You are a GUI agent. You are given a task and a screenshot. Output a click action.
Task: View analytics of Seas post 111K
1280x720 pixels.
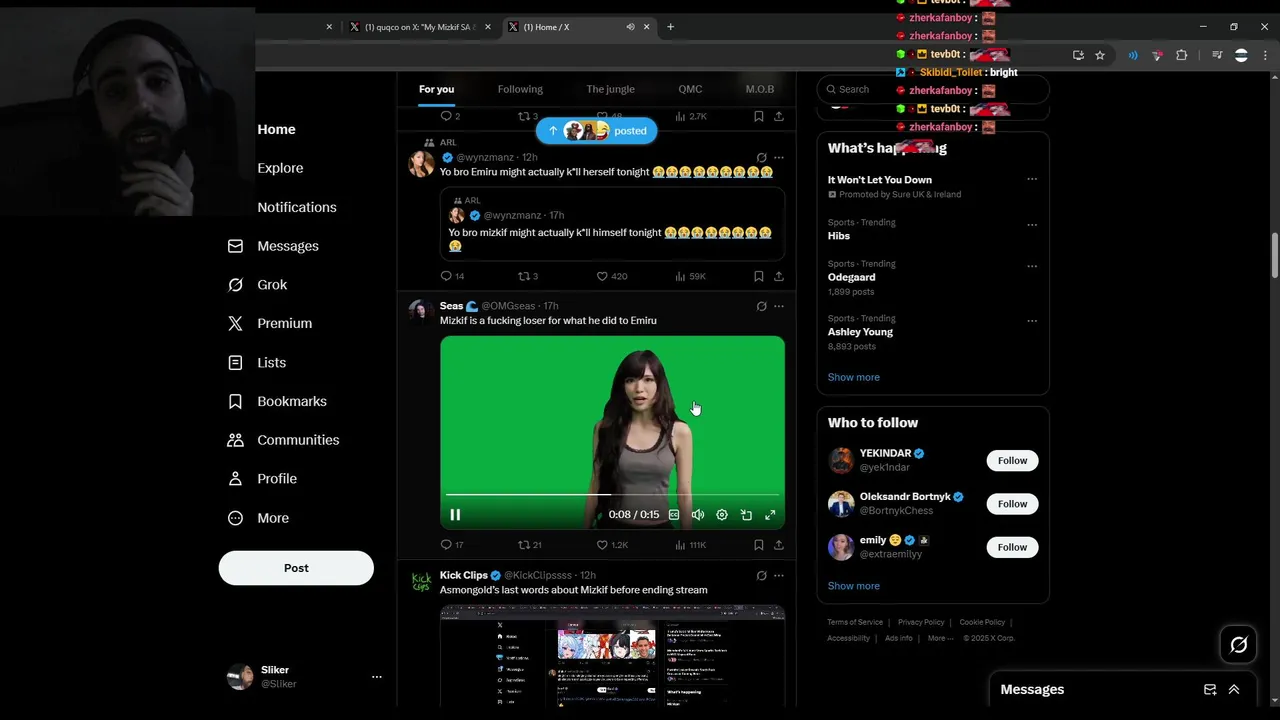click(690, 545)
